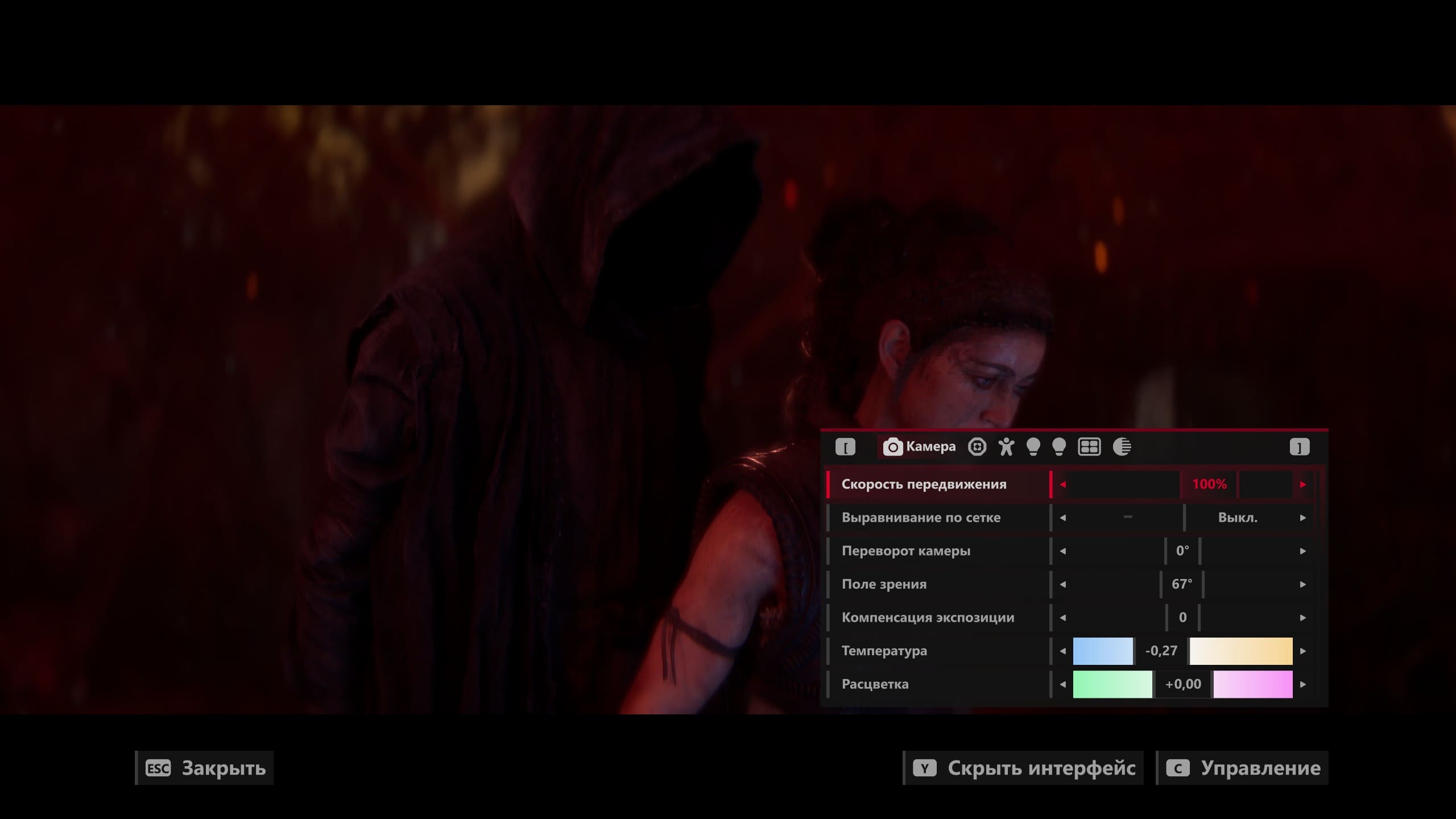Select the Температура row label
This screenshot has height=819, width=1456.
[x=884, y=651]
